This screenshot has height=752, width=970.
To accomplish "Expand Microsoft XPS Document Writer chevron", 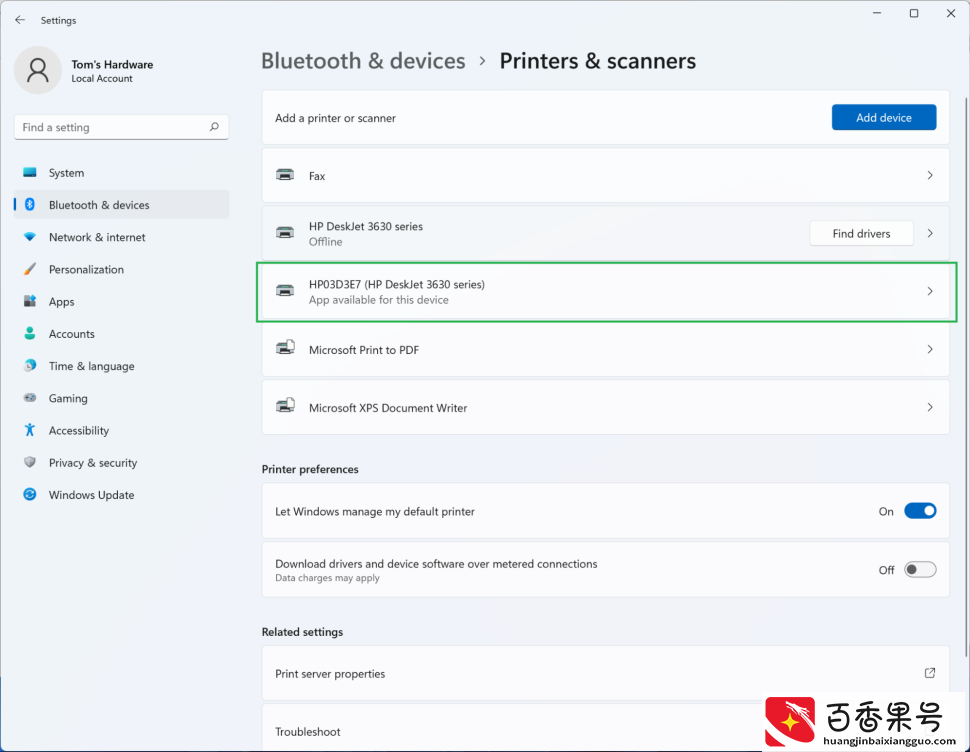I will 930,408.
